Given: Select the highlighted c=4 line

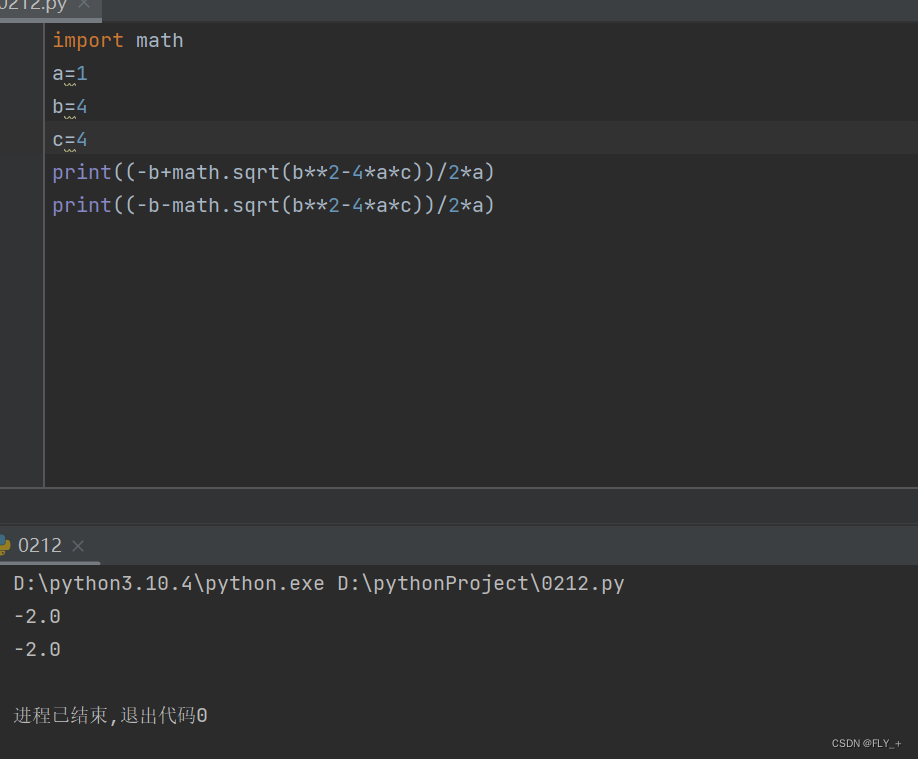Looking at the screenshot, I should pyautogui.click(x=69, y=139).
